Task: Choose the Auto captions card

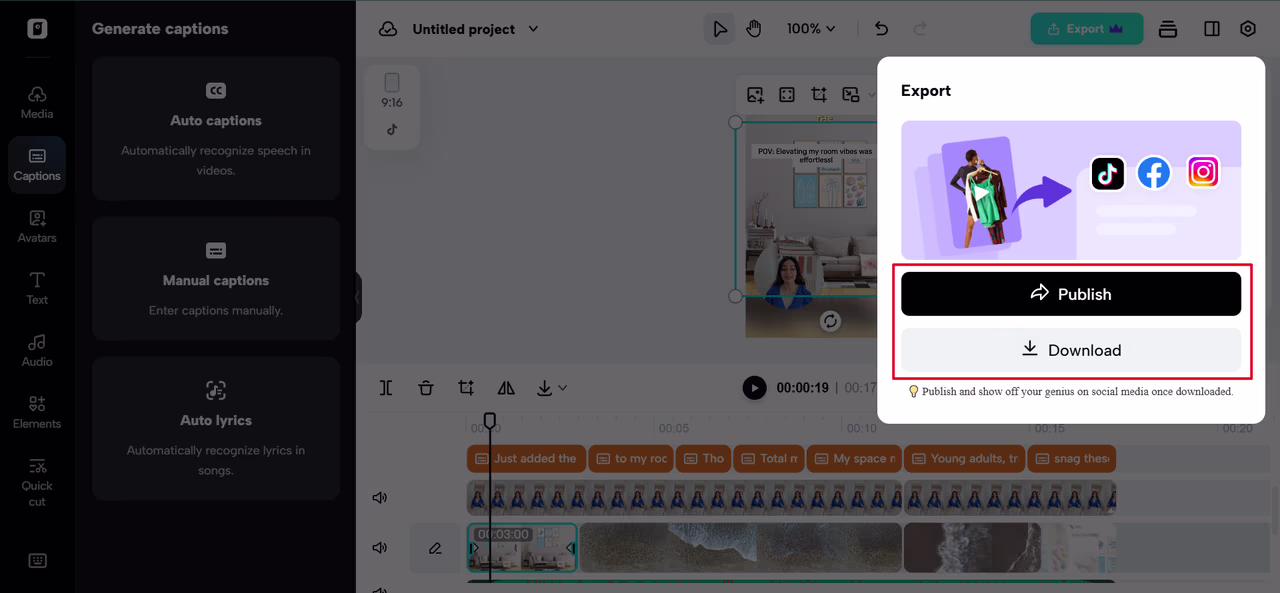Action: click(x=216, y=129)
